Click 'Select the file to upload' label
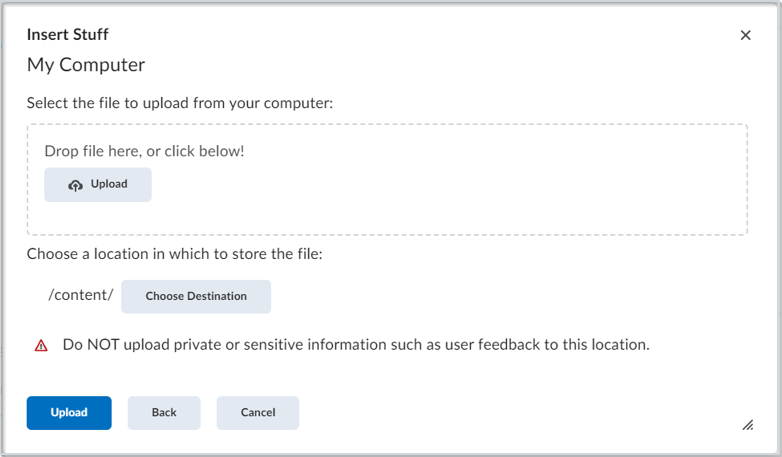Image resolution: width=782 pixels, height=457 pixels. click(x=180, y=102)
